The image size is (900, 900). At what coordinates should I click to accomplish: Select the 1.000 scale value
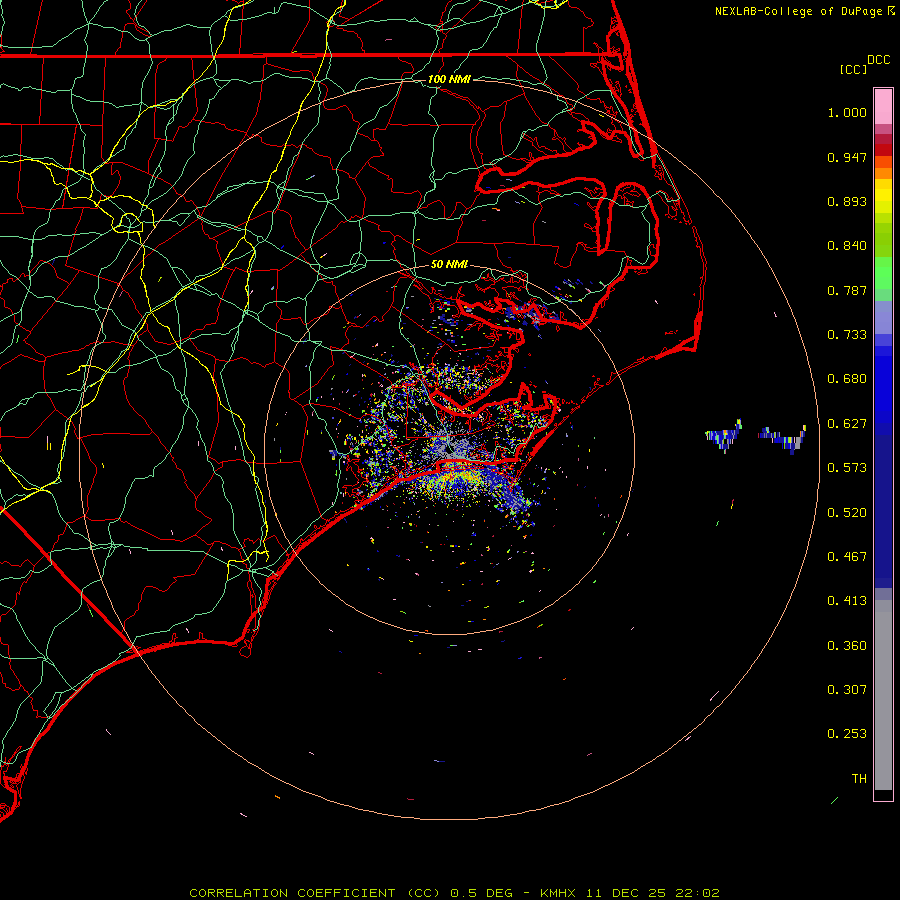[x=847, y=112]
